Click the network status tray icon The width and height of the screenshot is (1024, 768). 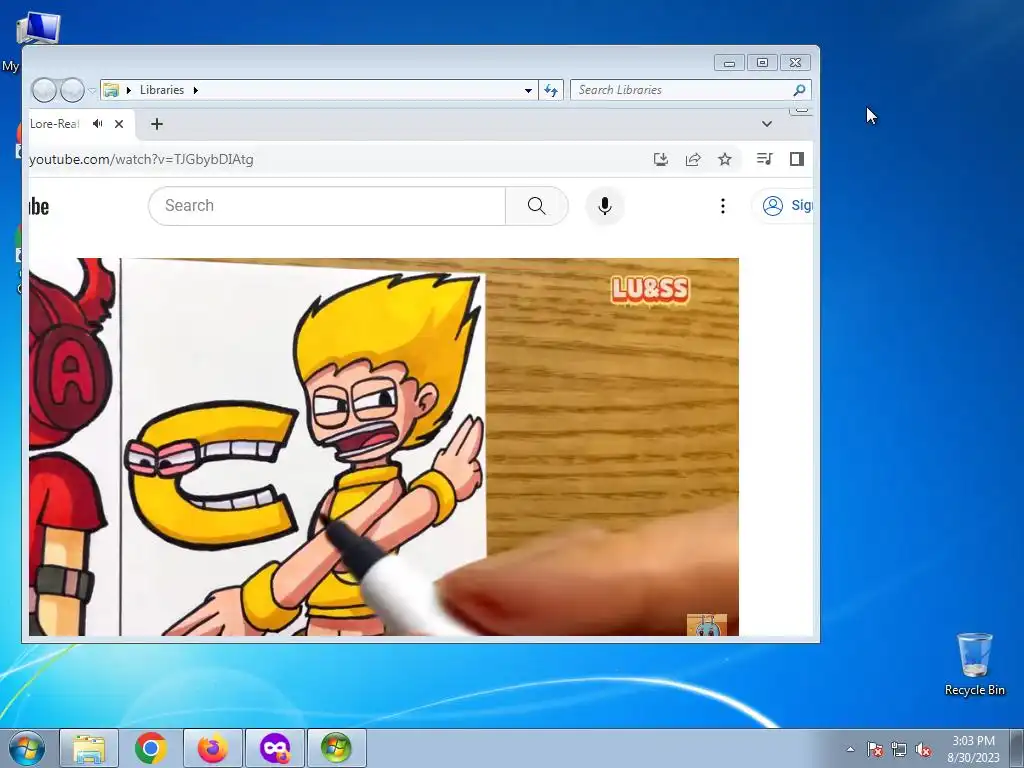[899, 749]
